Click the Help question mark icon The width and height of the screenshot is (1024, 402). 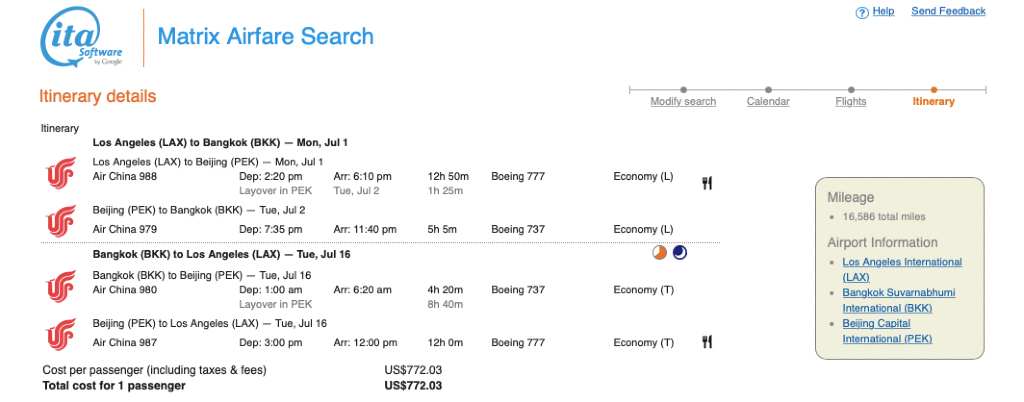(862, 12)
